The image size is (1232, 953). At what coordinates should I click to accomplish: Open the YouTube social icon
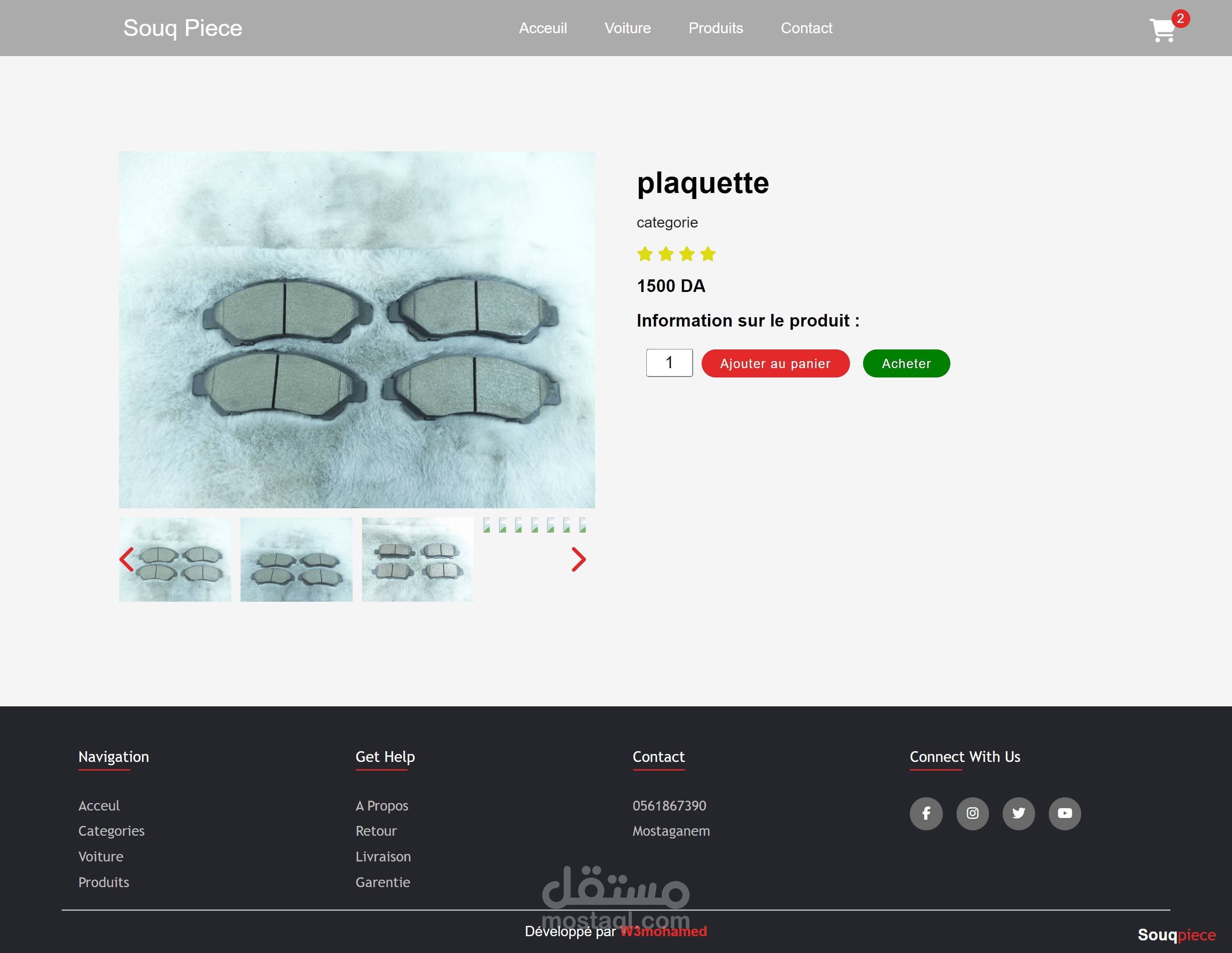point(1065,813)
